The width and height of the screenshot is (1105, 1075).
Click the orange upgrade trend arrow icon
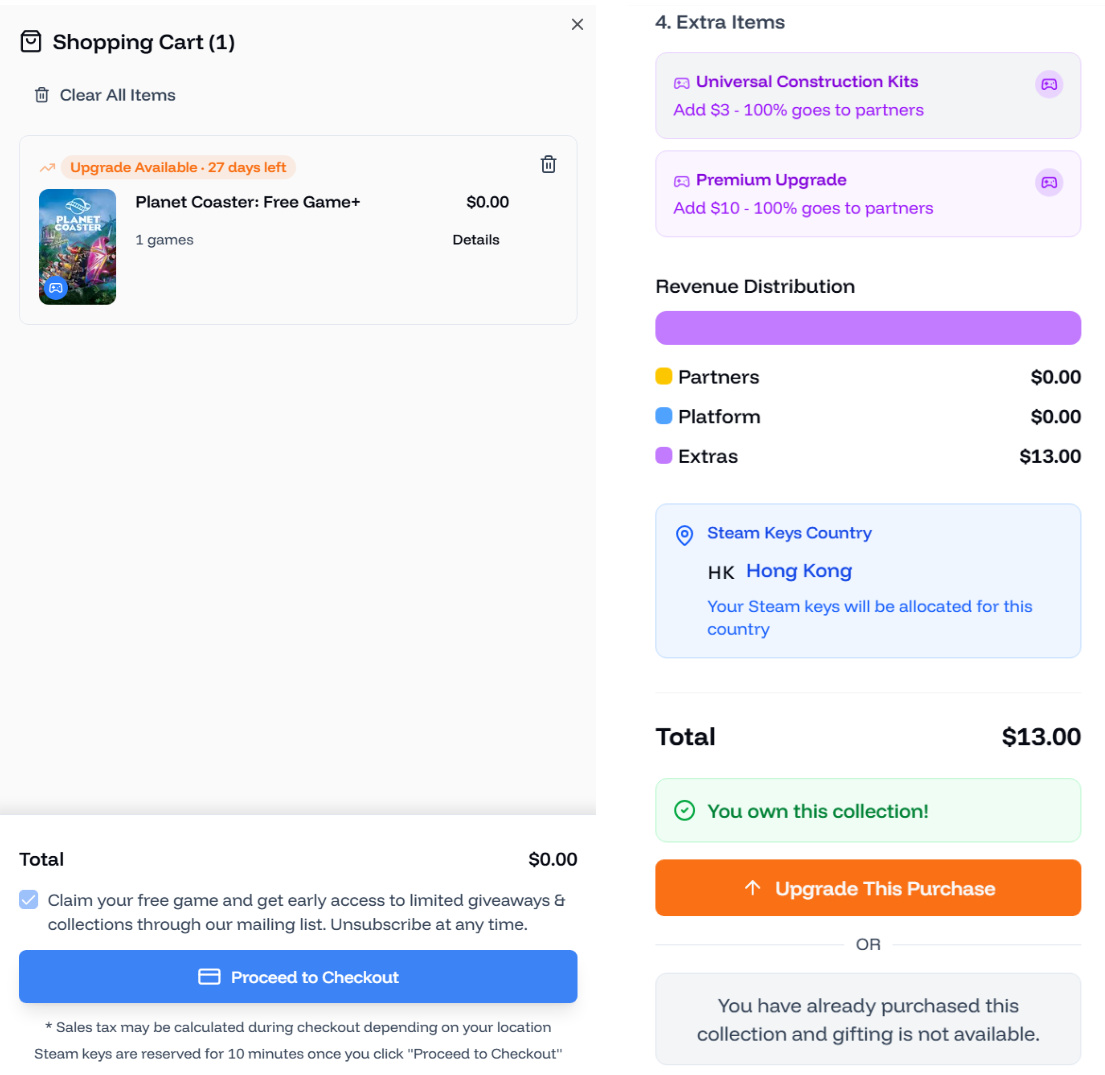coord(47,168)
